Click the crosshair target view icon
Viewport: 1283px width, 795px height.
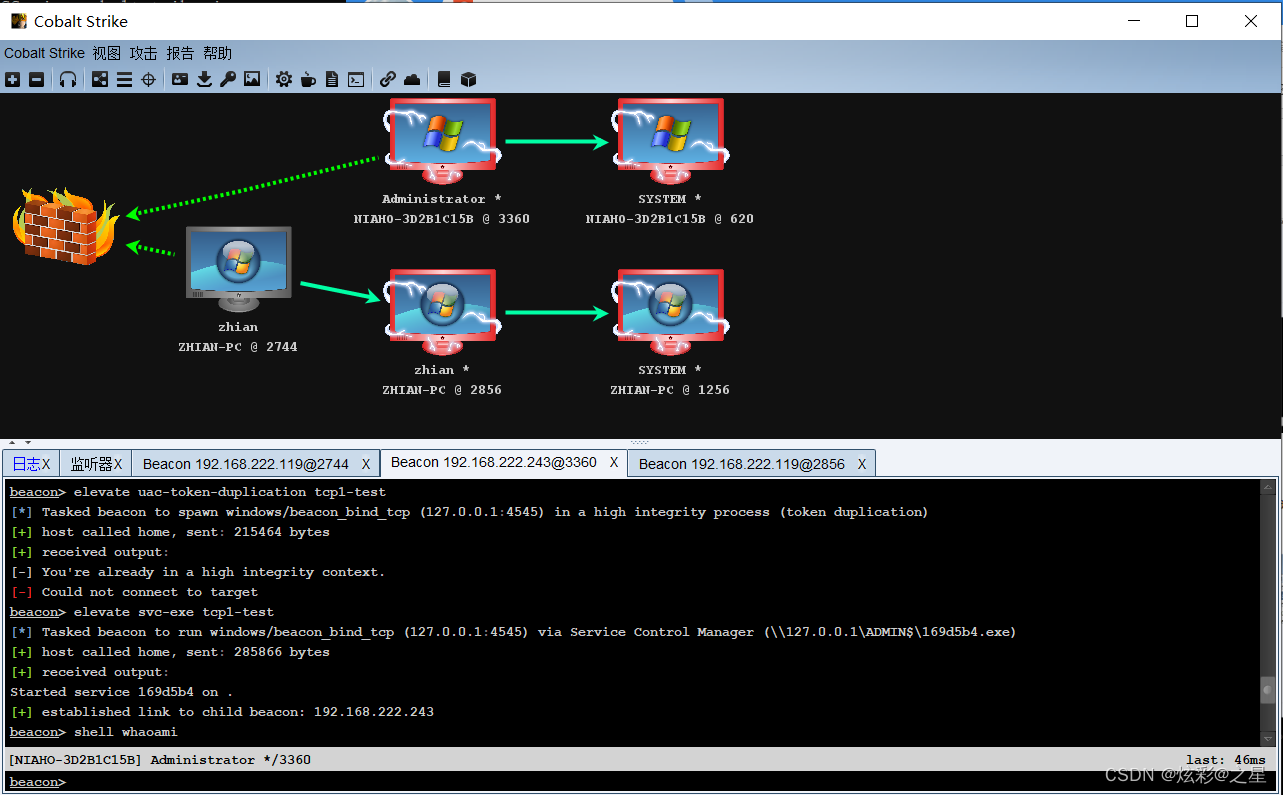click(x=148, y=79)
